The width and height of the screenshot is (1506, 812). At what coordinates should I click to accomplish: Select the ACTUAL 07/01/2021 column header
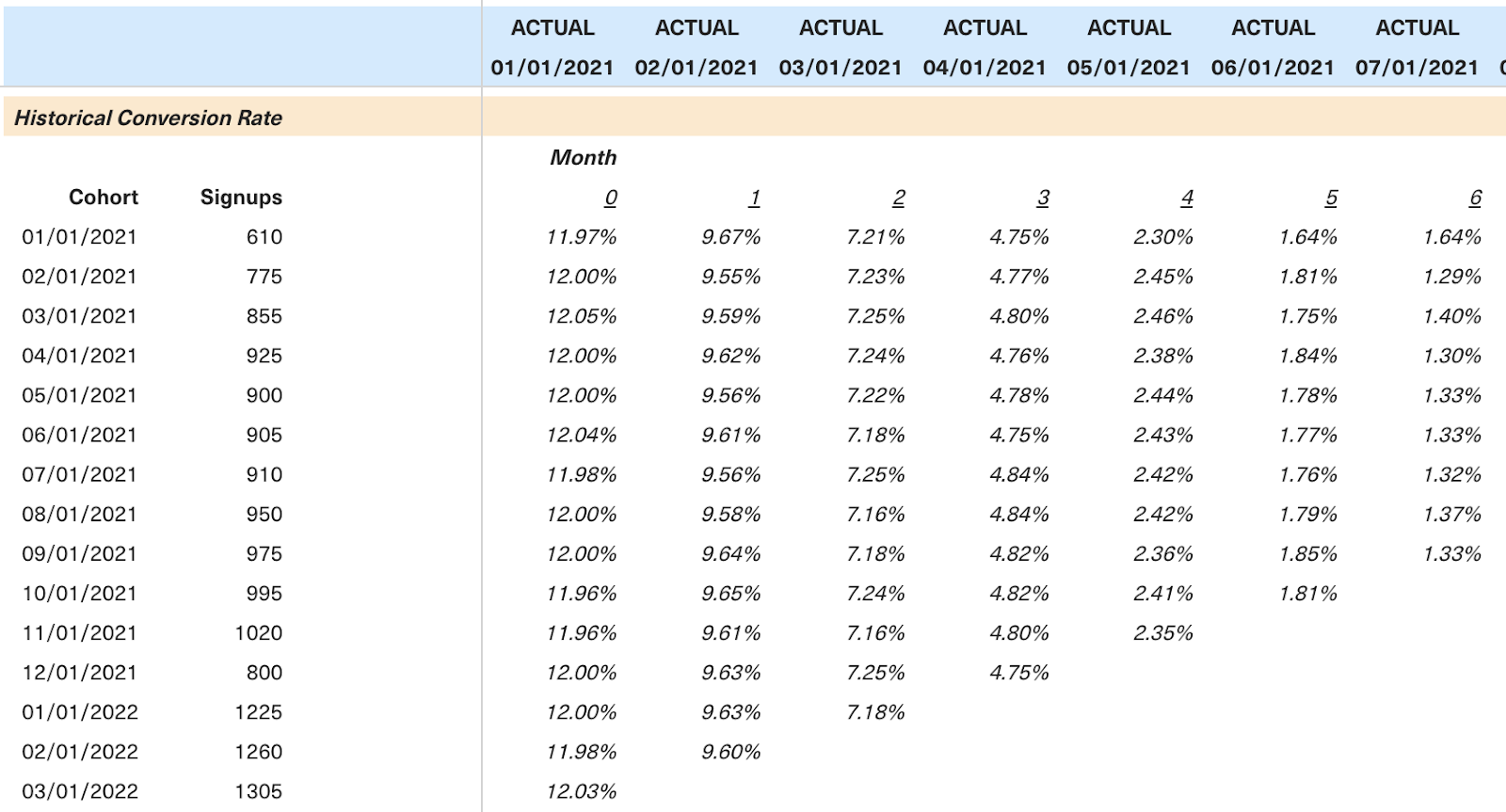tap(1417, 47)
